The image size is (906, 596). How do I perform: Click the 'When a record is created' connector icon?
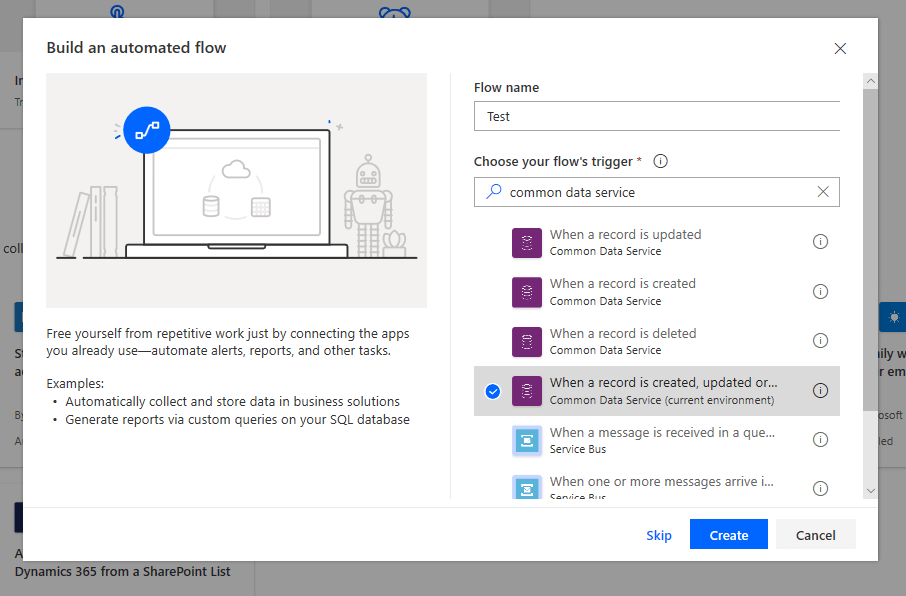click(x=526, y=292)
